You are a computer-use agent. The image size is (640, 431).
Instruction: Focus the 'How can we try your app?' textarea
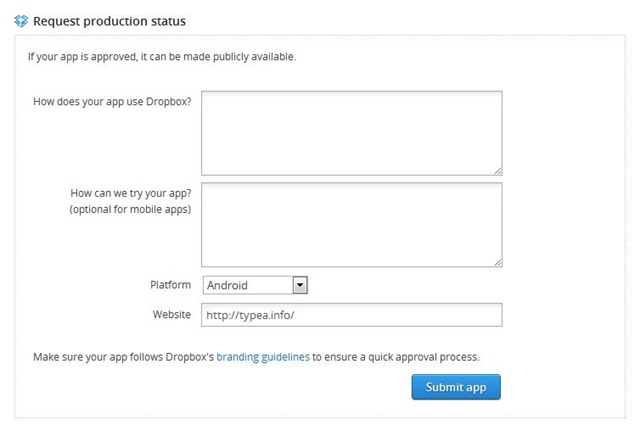[x=351, y=224]
